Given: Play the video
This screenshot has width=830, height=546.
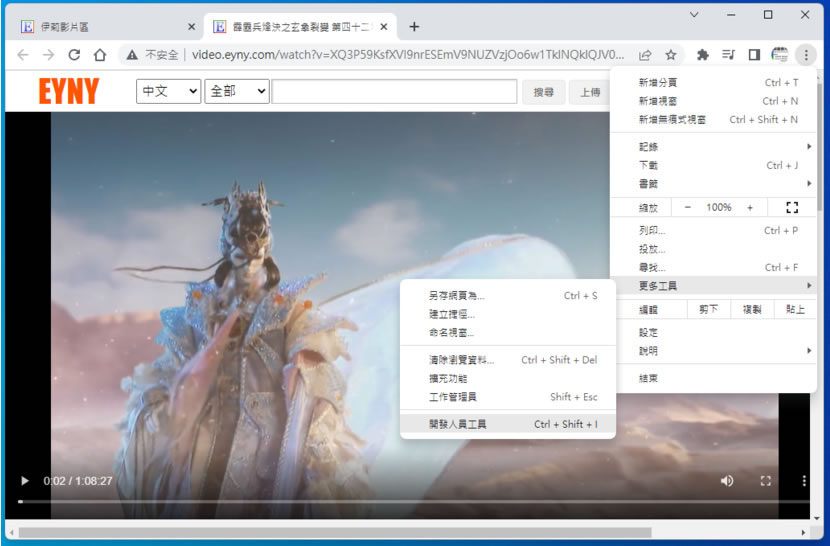Looking at the screenshot, I should click(24, 481).
